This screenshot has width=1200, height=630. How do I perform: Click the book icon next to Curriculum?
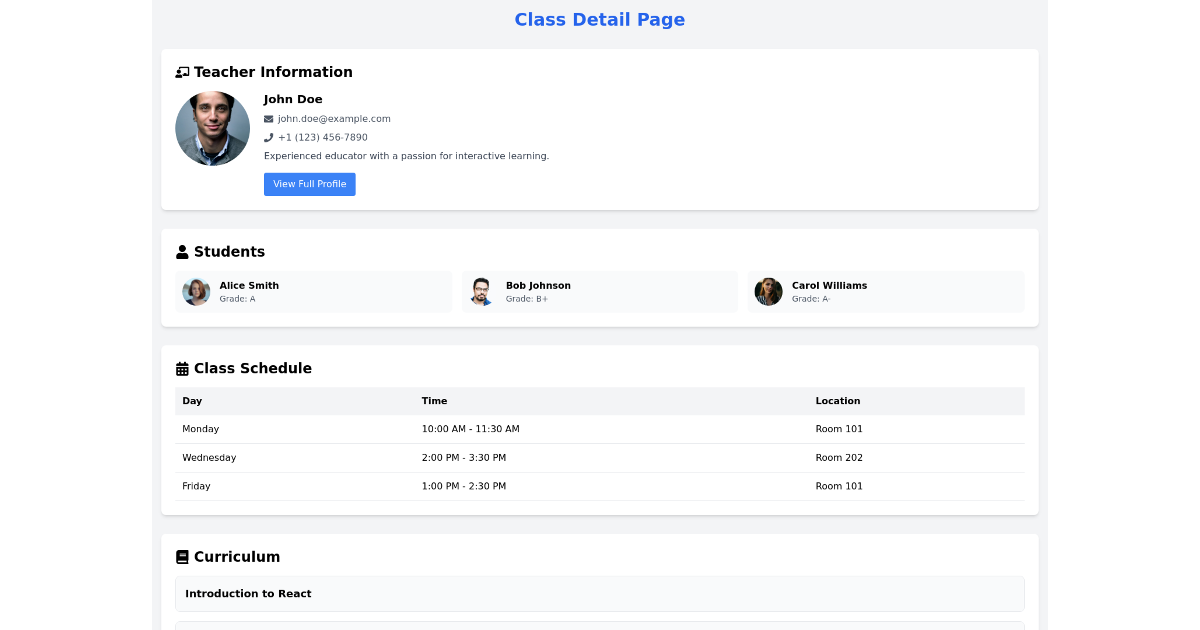pyautogui.click(x=181, y=556)
